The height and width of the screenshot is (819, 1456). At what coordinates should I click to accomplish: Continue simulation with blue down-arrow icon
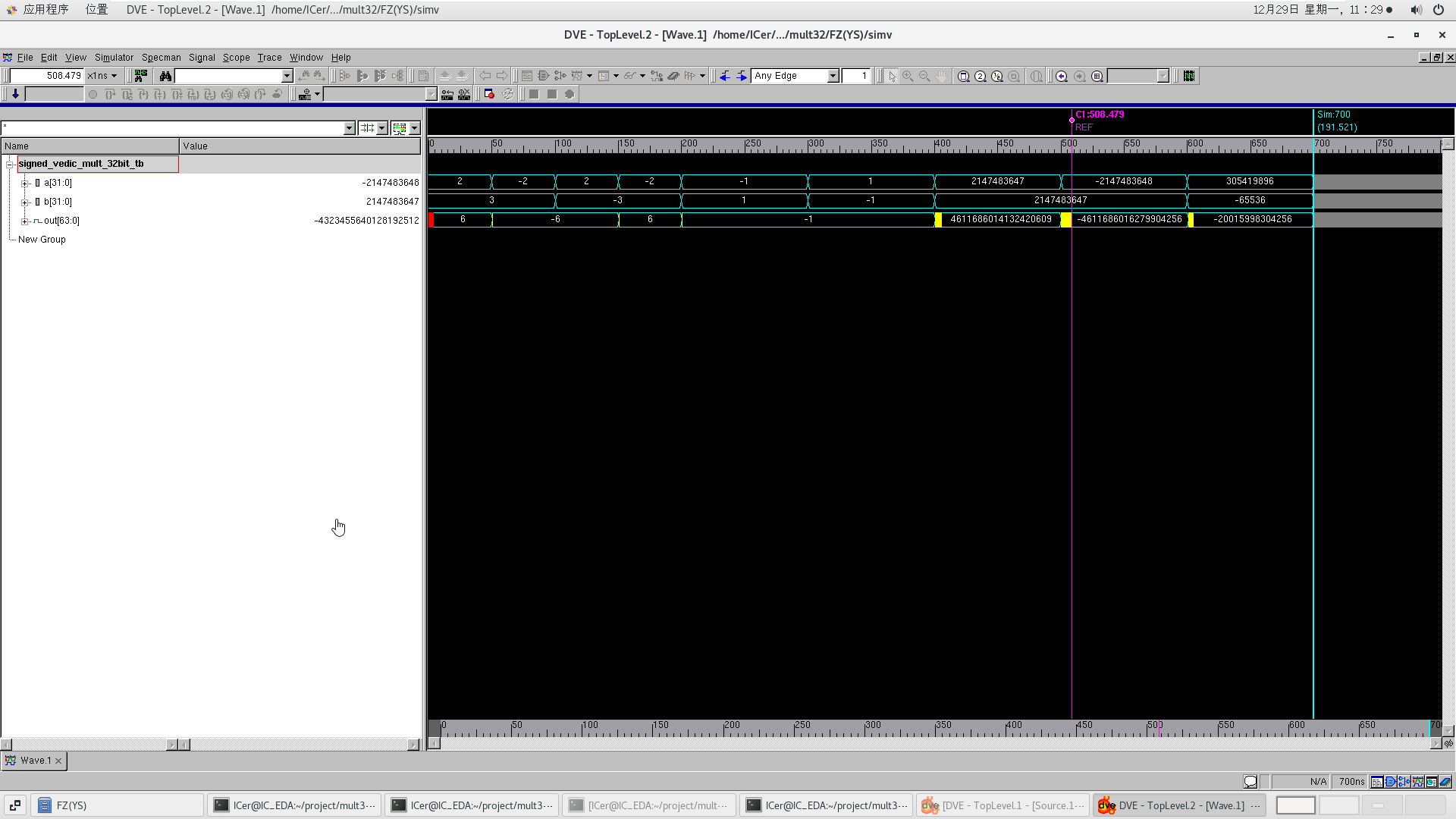point(15,93)
